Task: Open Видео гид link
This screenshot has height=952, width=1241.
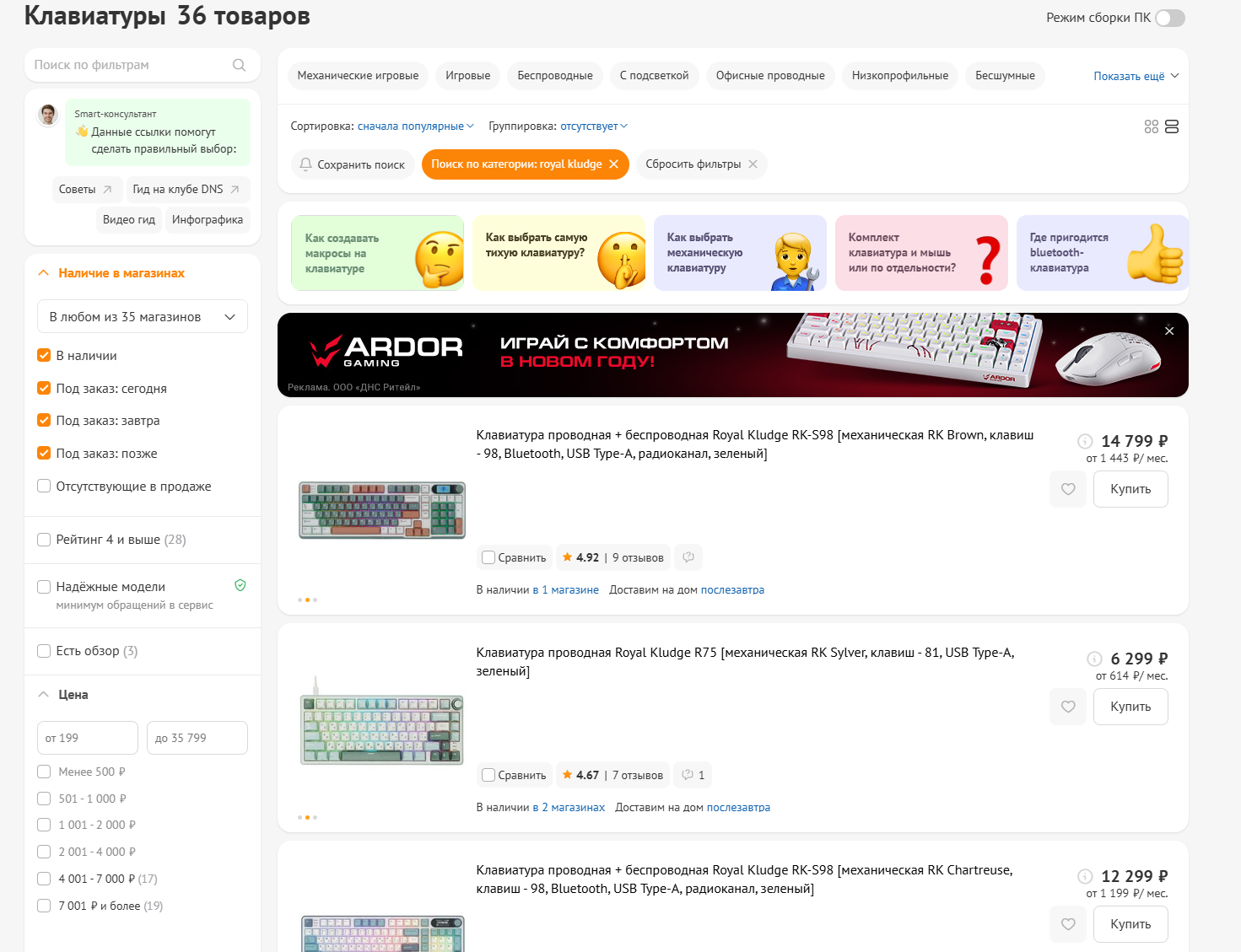Action: pyautogui.click(x=129, y=219)
